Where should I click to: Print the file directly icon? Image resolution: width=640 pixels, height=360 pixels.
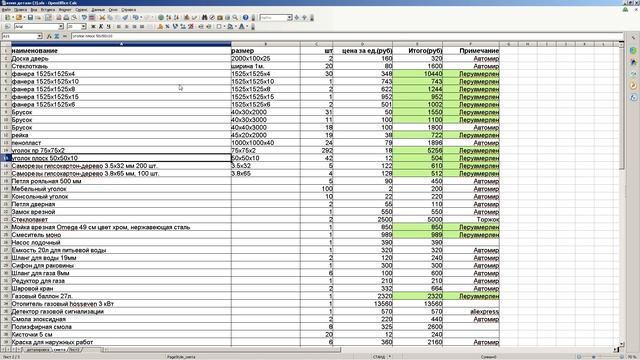[x=66, y=18]
